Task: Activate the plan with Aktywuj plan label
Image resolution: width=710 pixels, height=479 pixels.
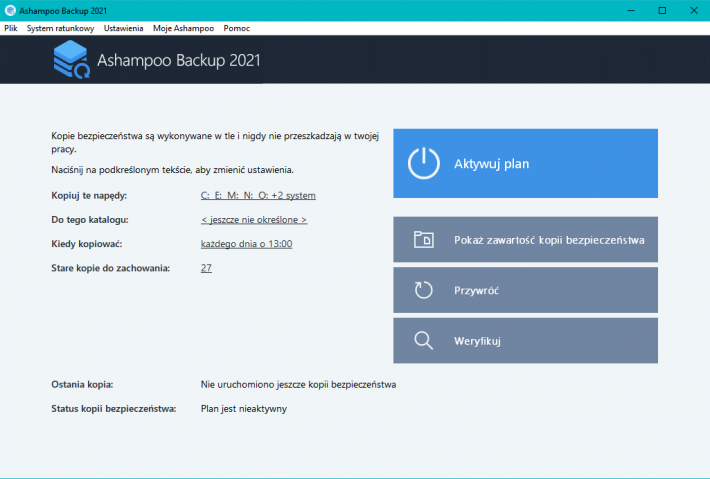Action: pos(491,163)
